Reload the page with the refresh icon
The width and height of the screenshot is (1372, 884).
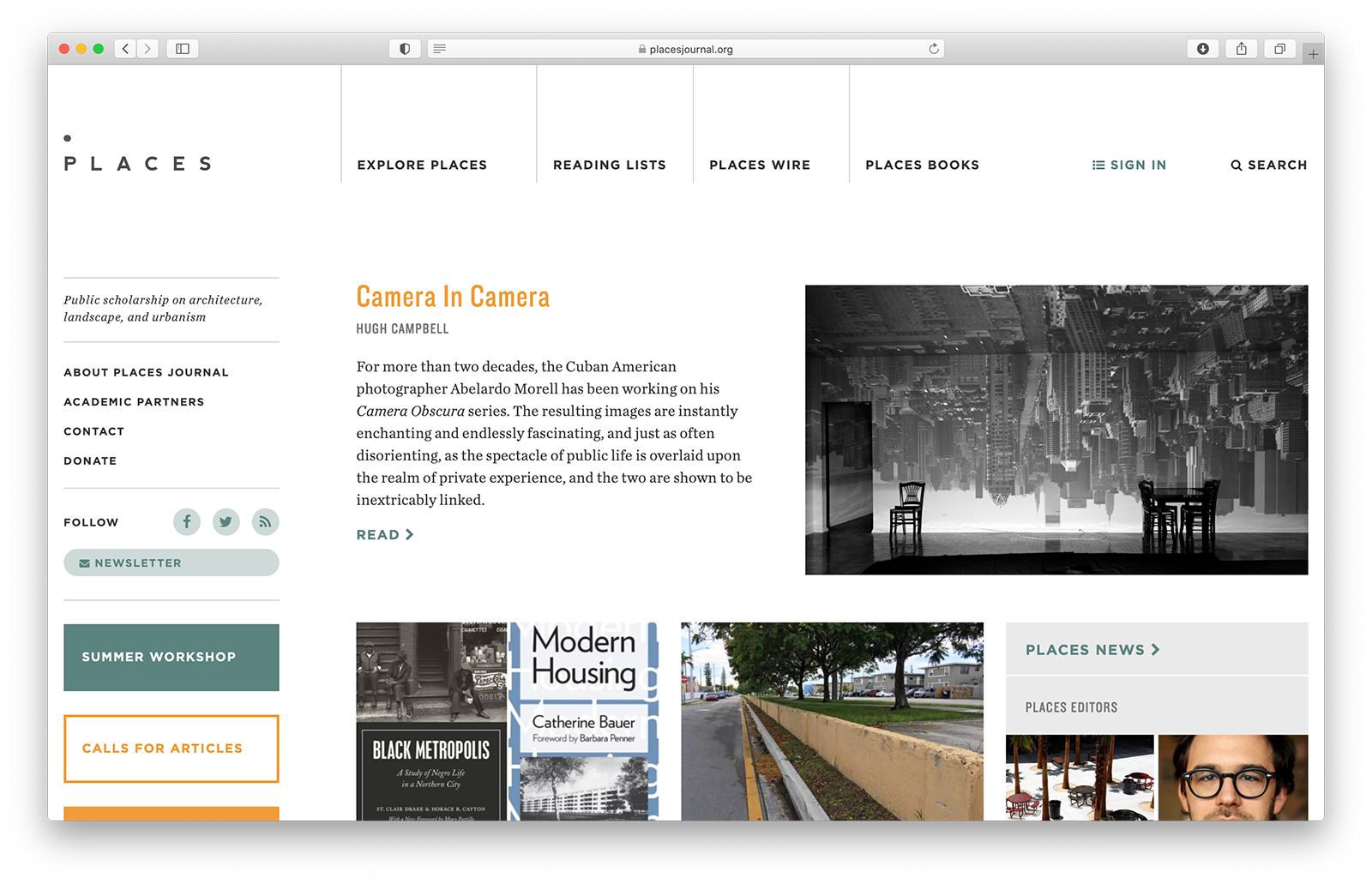(934, 49)
